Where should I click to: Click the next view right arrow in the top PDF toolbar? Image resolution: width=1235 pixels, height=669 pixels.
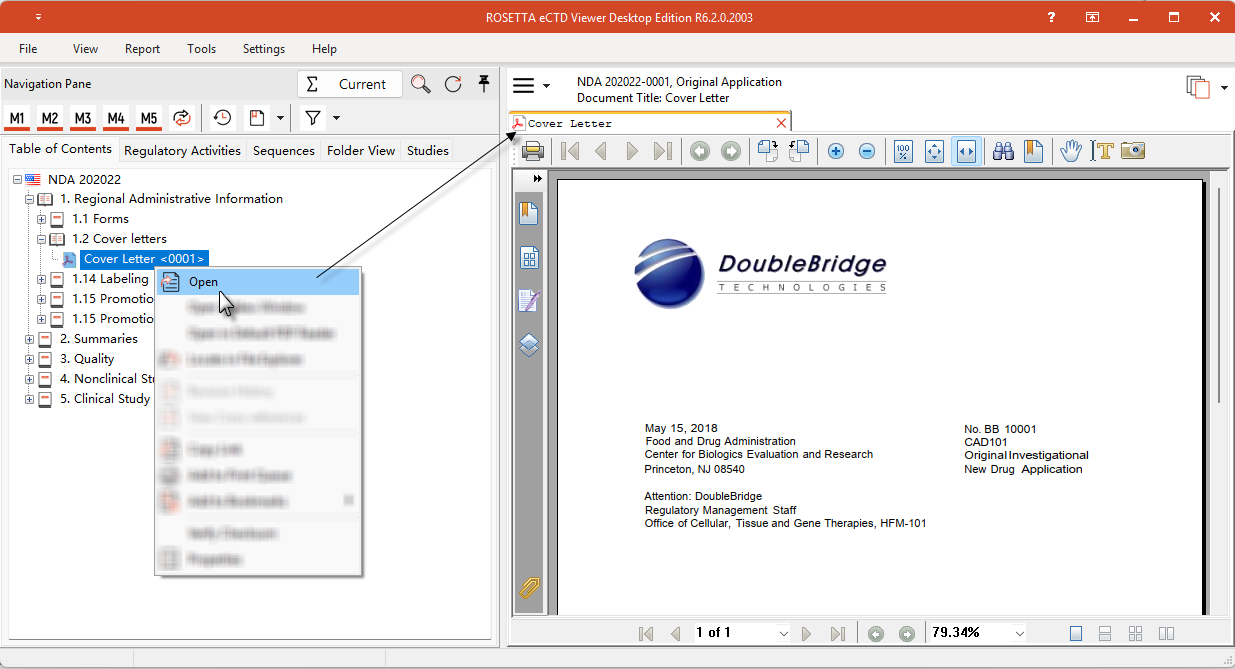click(x=731, y=151)
